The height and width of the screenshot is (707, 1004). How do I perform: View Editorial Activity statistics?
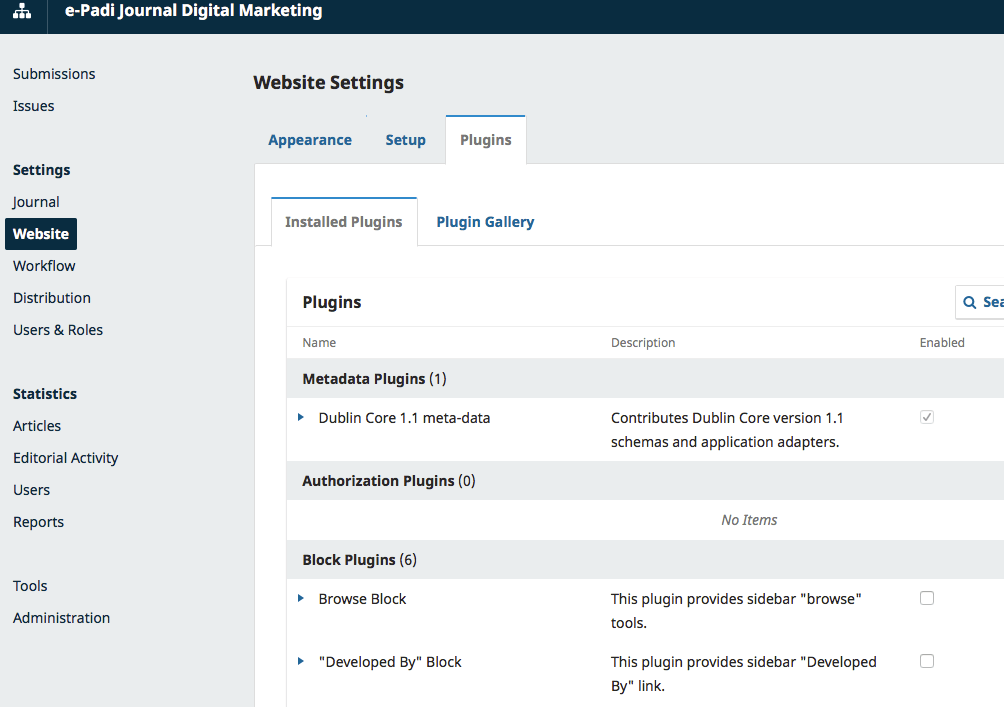click(66, 458)
